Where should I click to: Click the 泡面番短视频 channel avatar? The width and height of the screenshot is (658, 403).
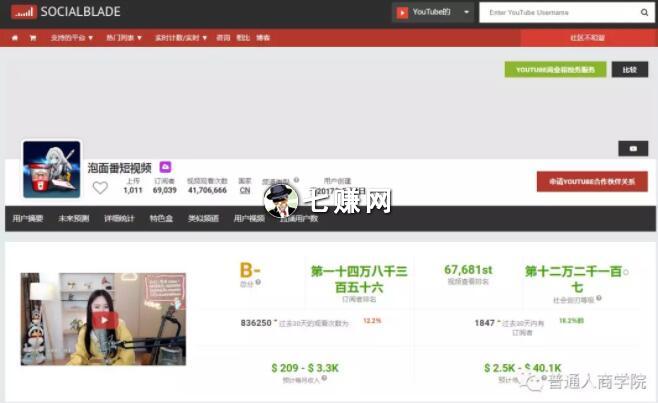tap(52, 169)
